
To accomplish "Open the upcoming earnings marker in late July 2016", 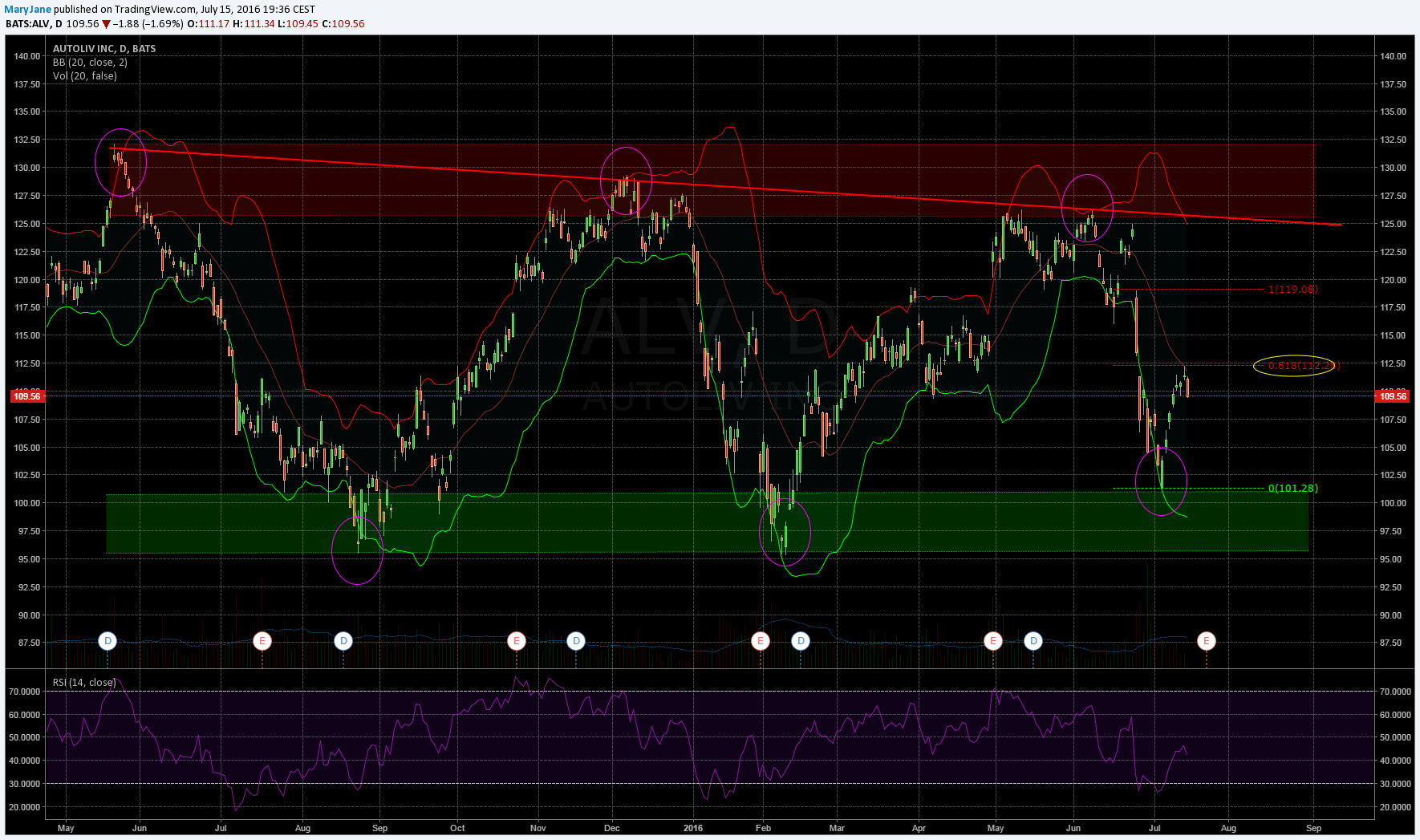I will coord(1207,641).
